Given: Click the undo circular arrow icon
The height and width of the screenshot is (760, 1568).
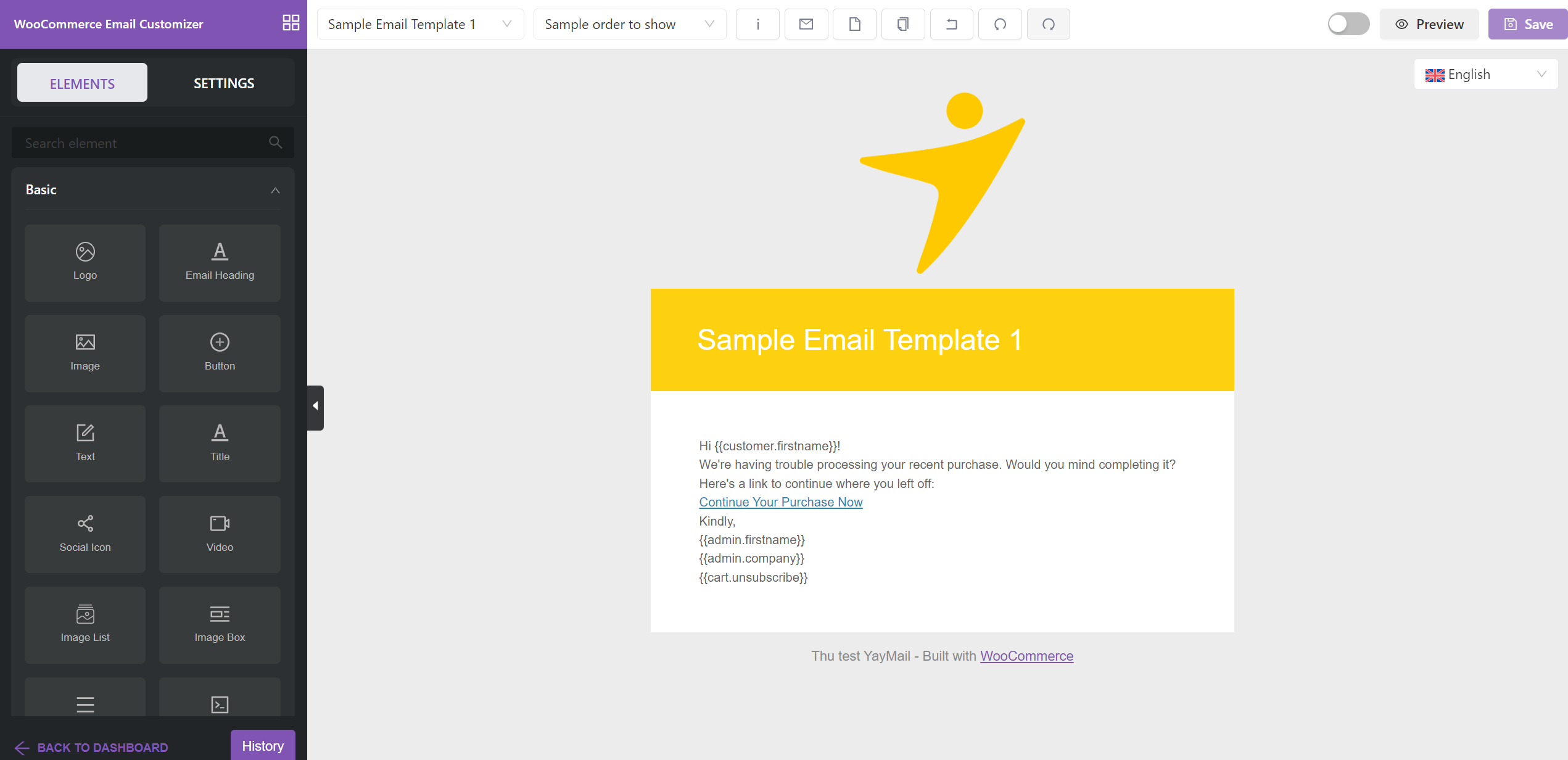Looking at the screenshot, I should [1000, 24].
